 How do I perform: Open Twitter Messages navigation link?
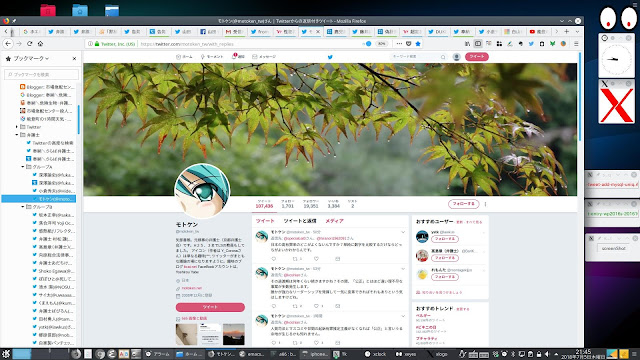pyautogui.click(x=264, y=57)
